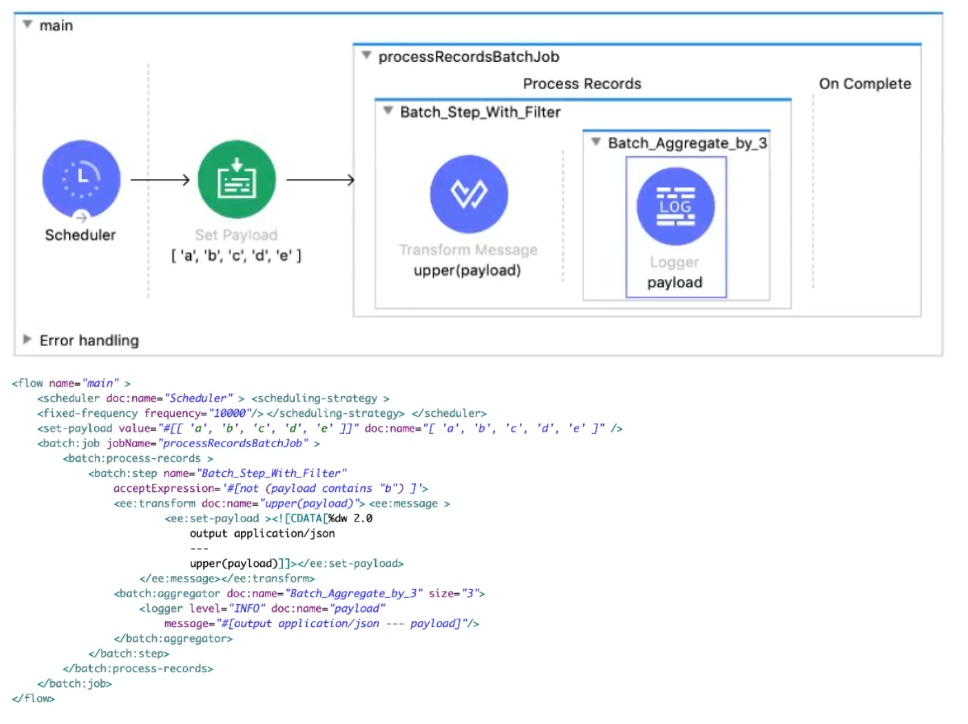Viewport: 968px width, 724px height.
Task: Click the Scheduler clock icon
Action: click(x=80, y=180)
